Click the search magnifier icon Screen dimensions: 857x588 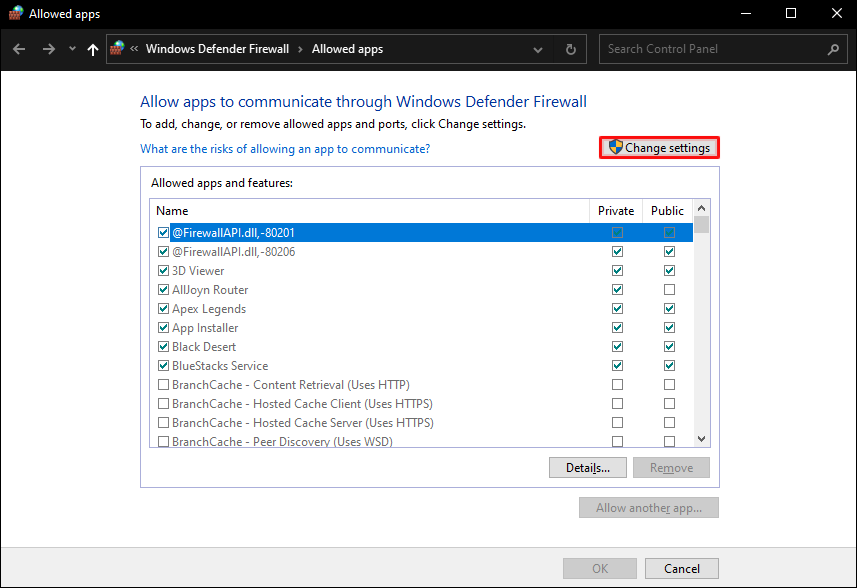point(834,49)
